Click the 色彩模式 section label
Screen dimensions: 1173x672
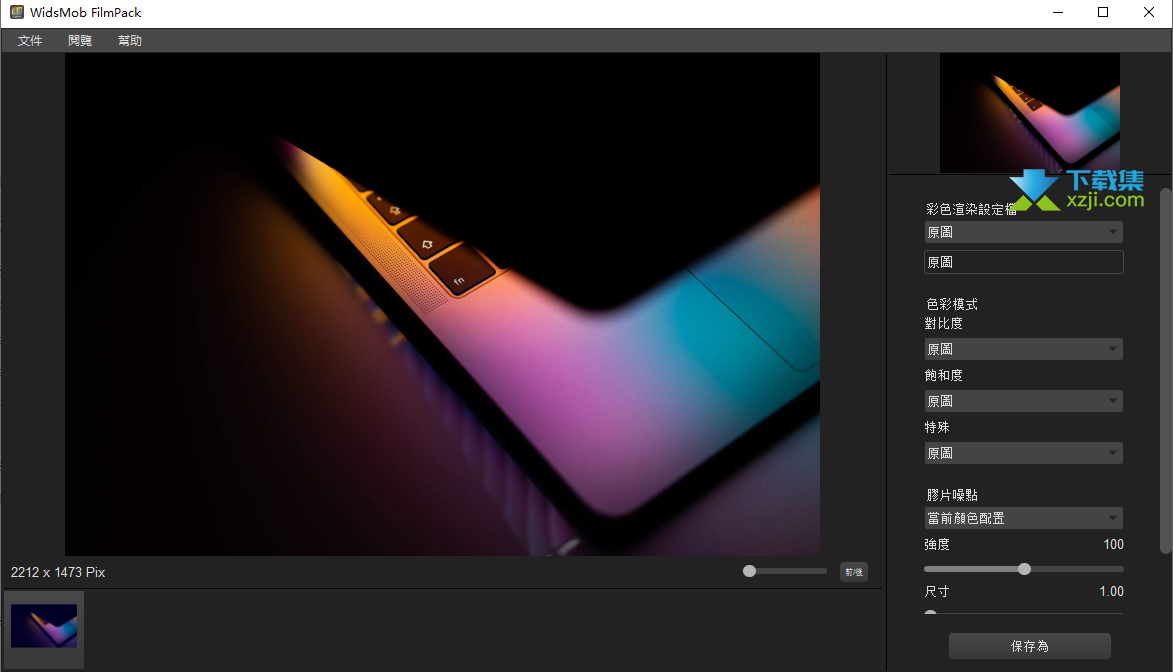(952, 304)
